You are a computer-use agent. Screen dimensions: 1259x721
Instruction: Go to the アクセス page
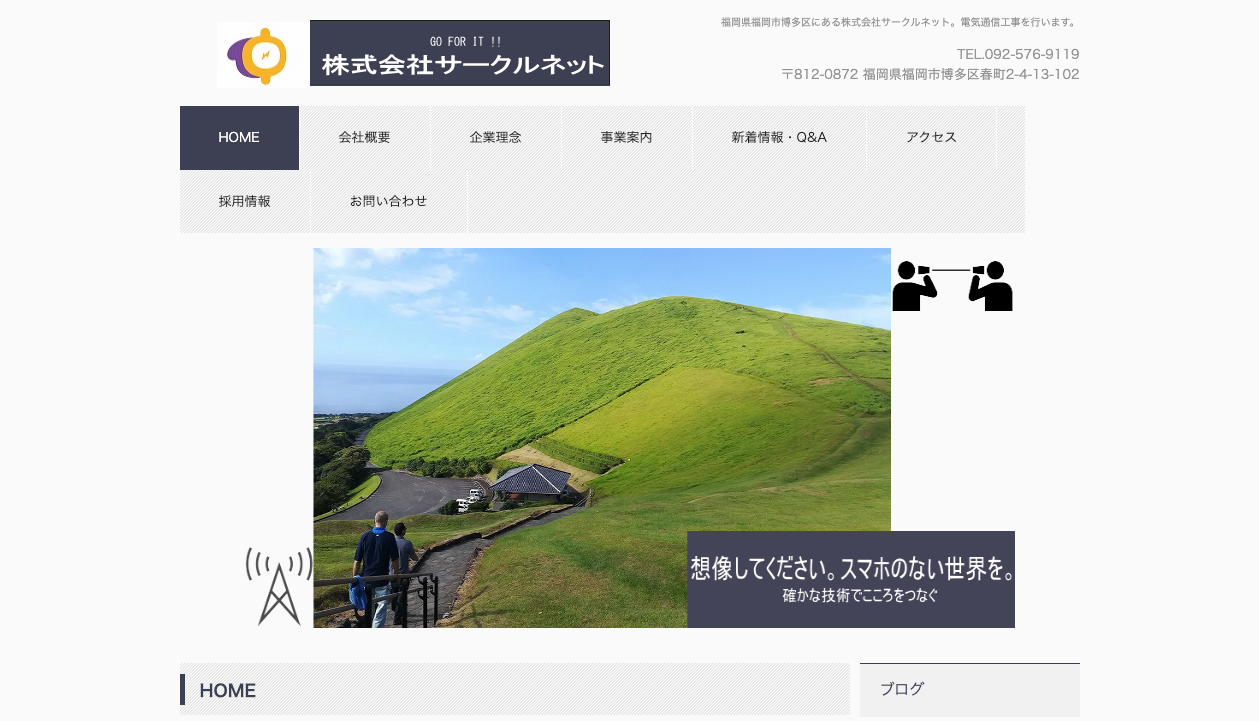931,138
